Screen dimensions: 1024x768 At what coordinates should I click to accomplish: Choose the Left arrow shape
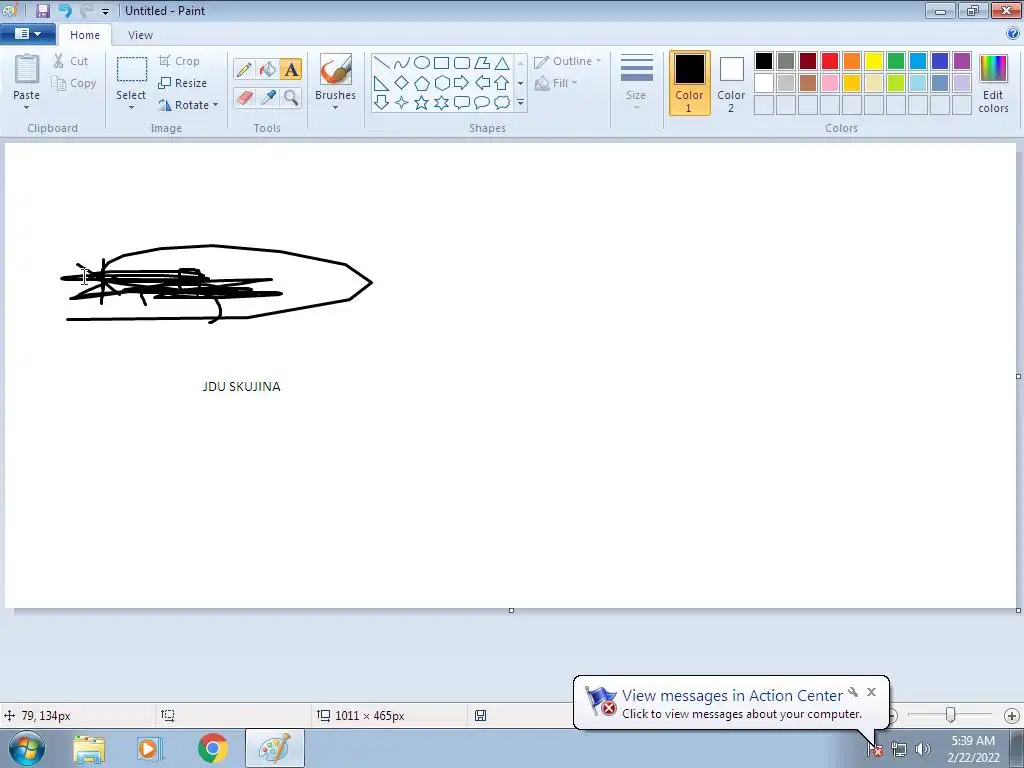[x=482, y=83]
